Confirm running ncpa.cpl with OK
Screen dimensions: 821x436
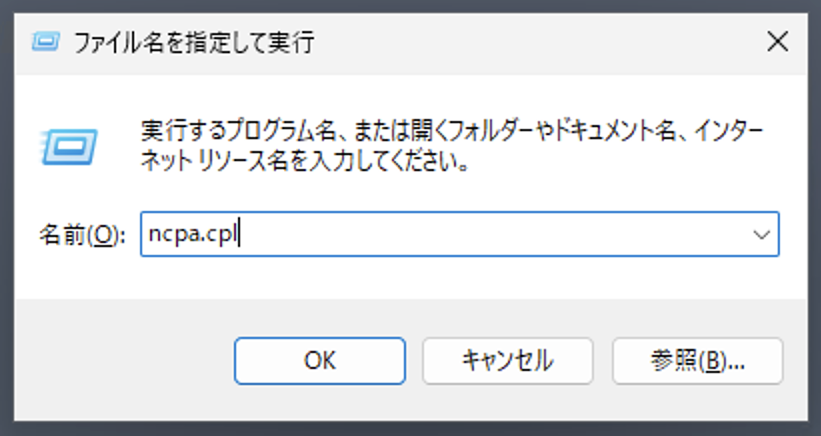coord(320,361)
